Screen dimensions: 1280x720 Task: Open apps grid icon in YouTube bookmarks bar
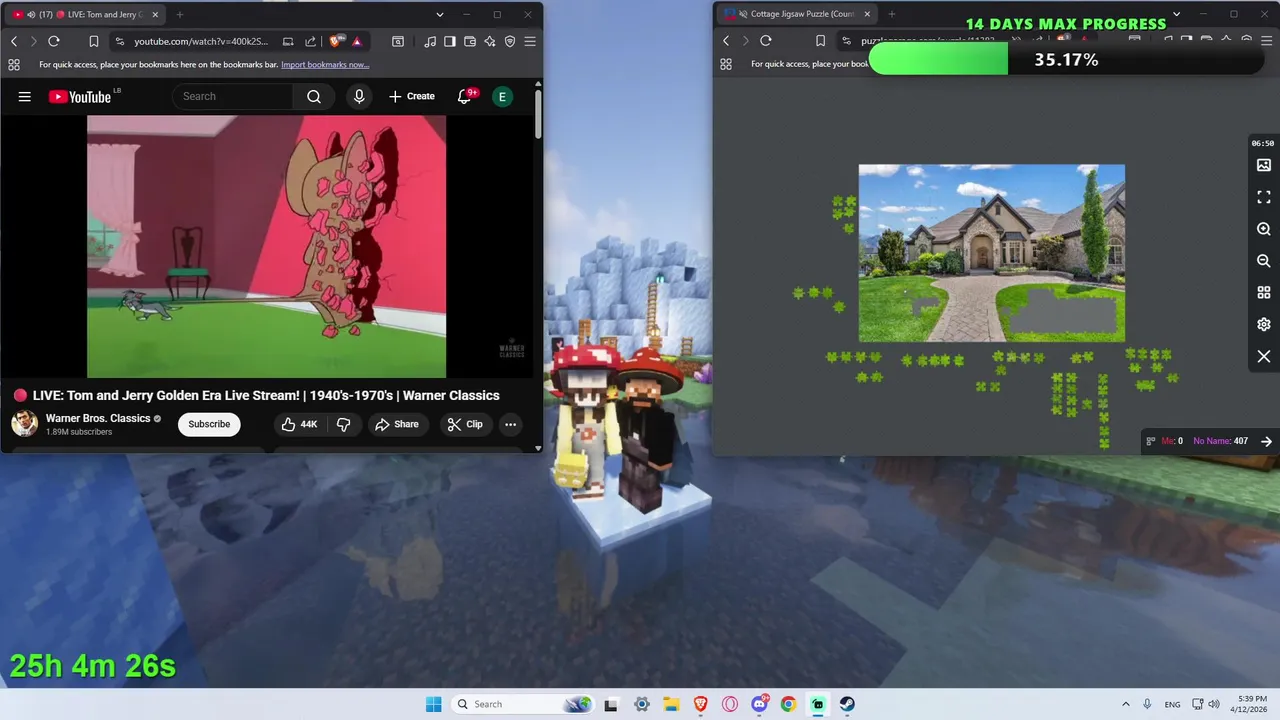(14, 65)
